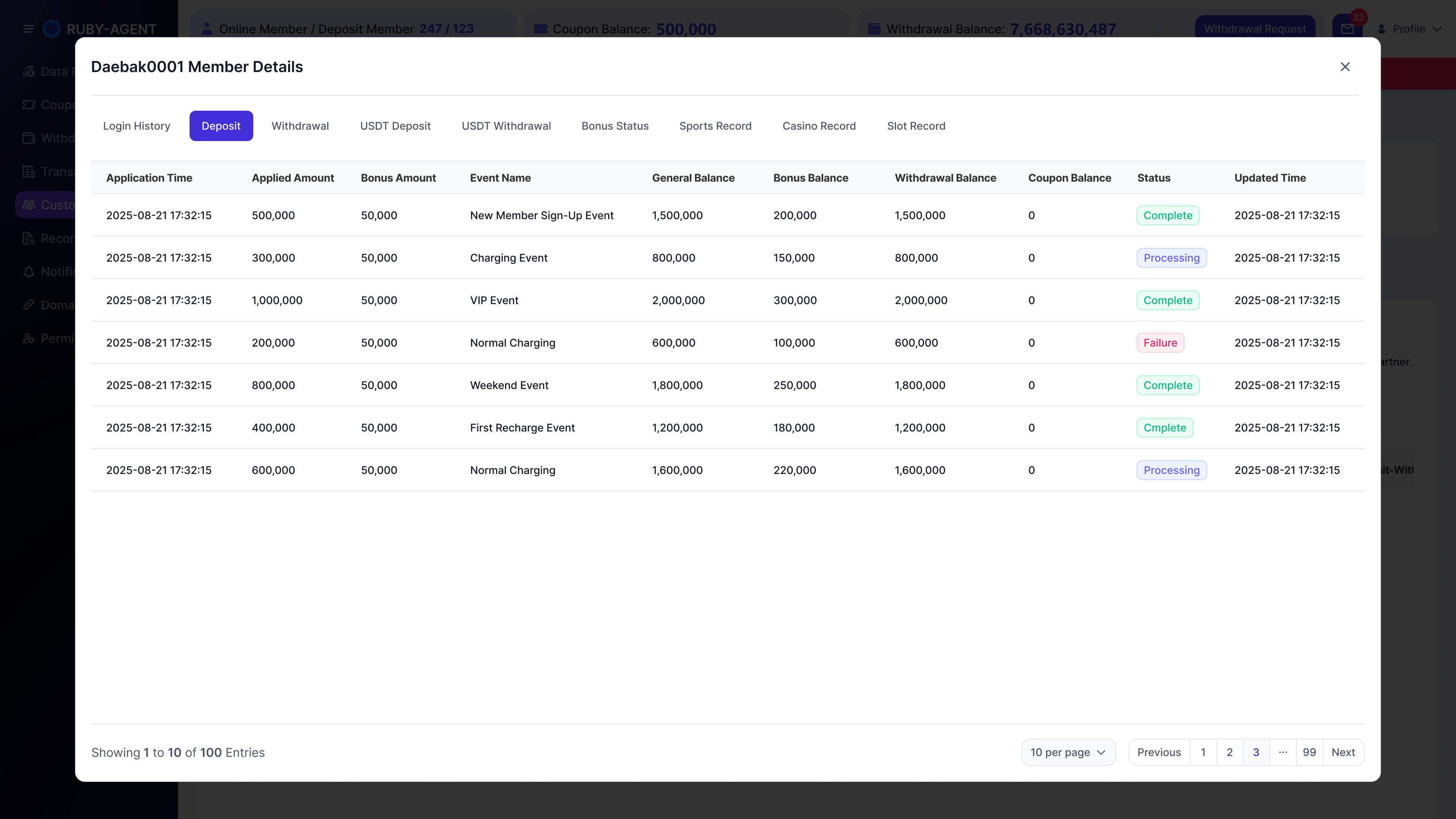
Task: Click the Weekend Event name cell
Action: (509, 385)
